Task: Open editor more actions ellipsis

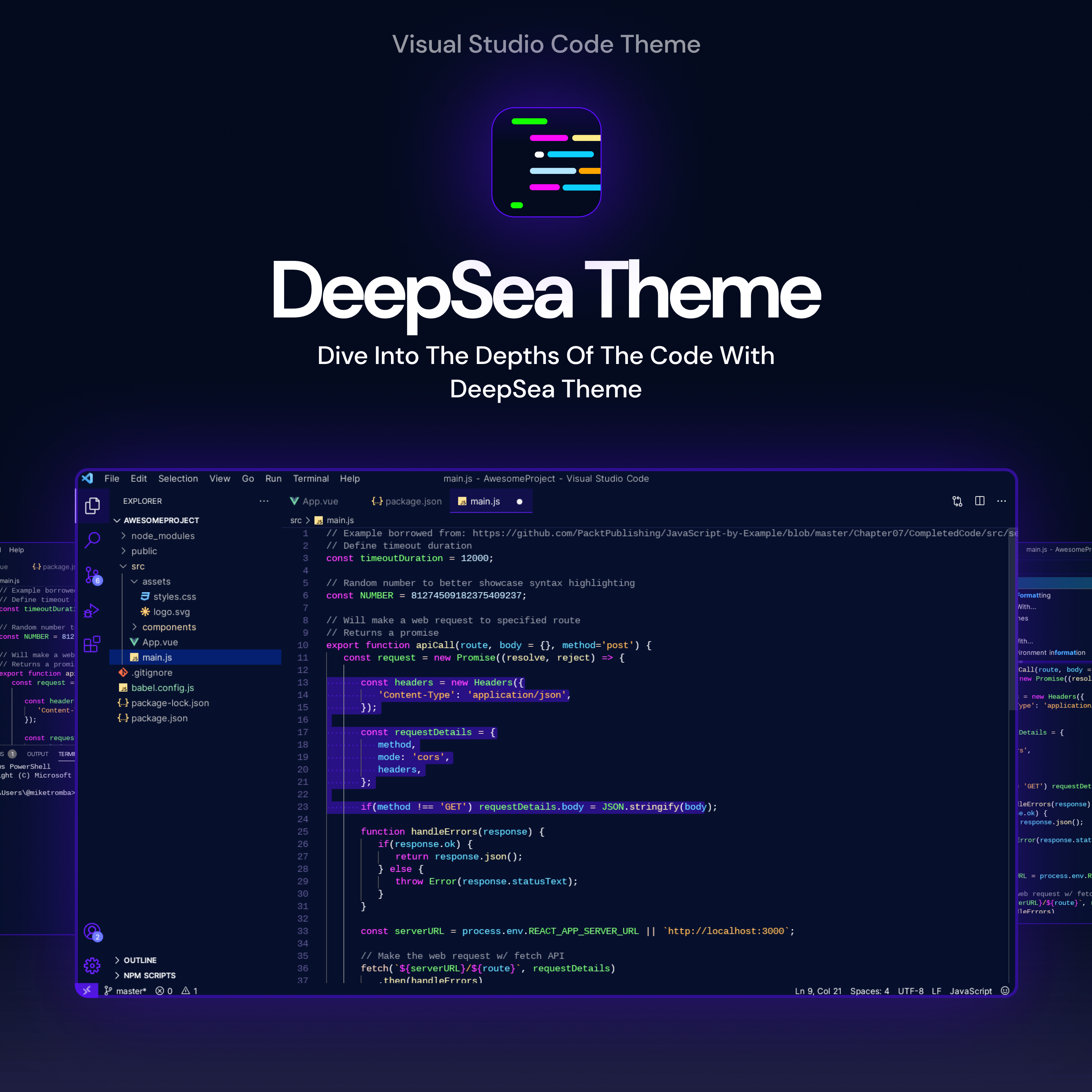Action: click(1002, 501)
